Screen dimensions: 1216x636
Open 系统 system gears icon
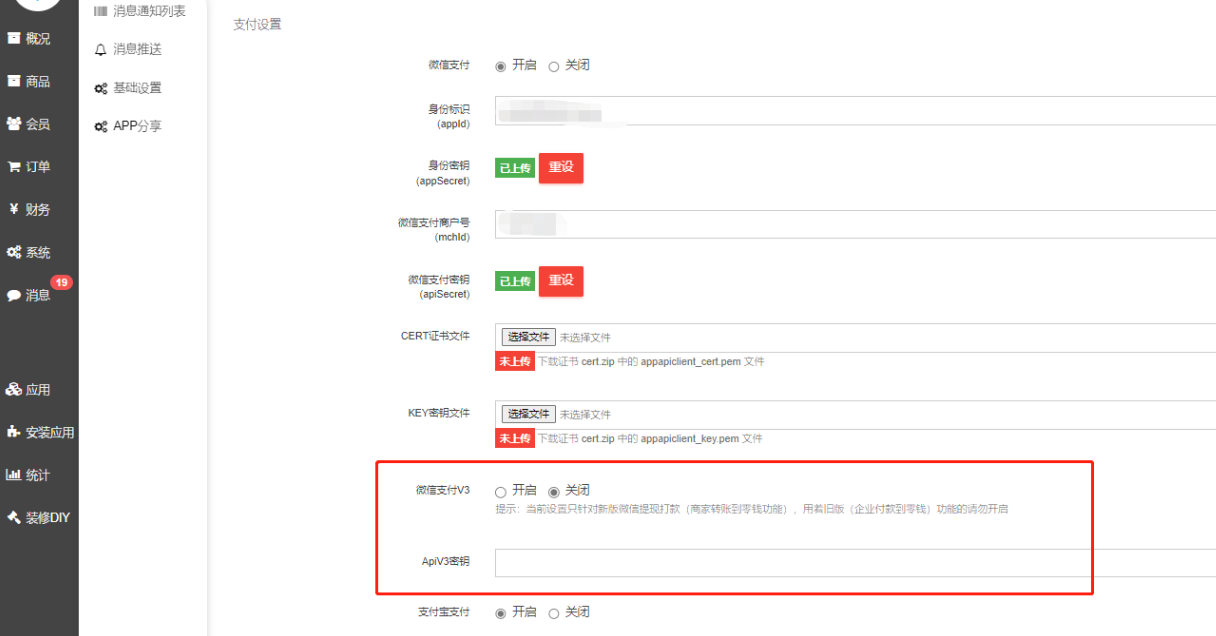tap(14, 253)
